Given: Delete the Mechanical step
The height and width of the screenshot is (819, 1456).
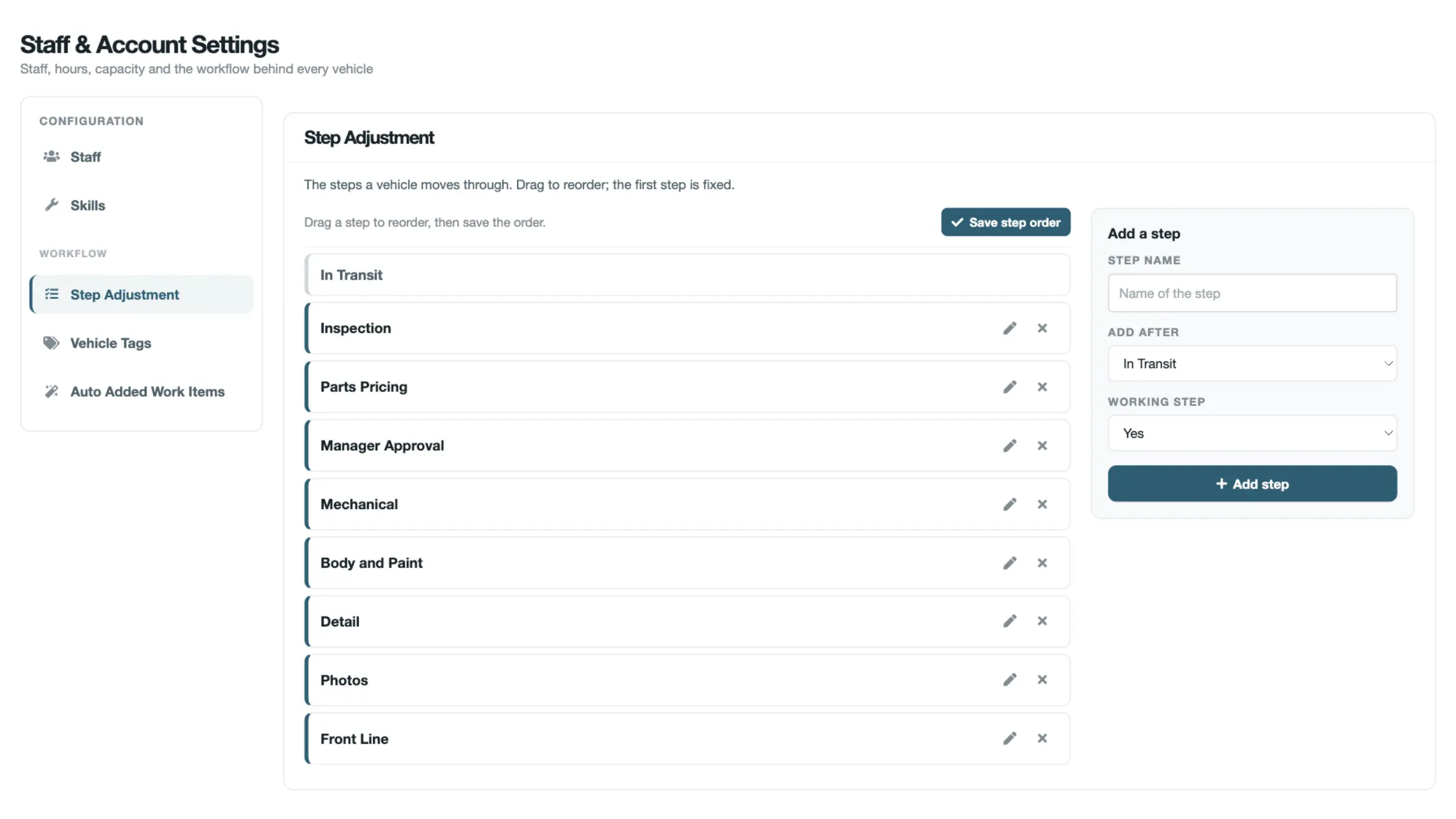Looking at the screenshot, I should (1042, 504).
